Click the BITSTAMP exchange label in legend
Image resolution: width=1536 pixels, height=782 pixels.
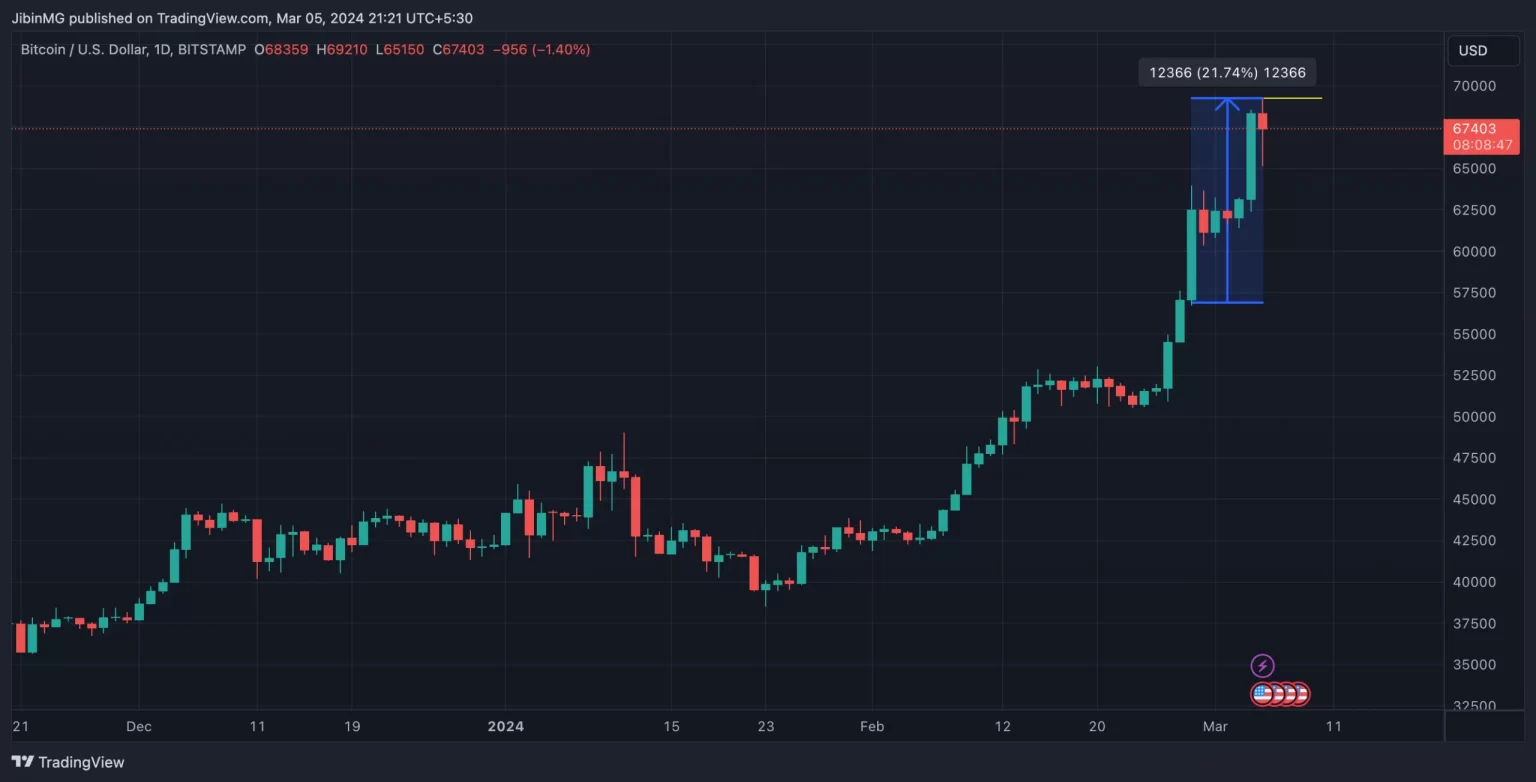211,49
